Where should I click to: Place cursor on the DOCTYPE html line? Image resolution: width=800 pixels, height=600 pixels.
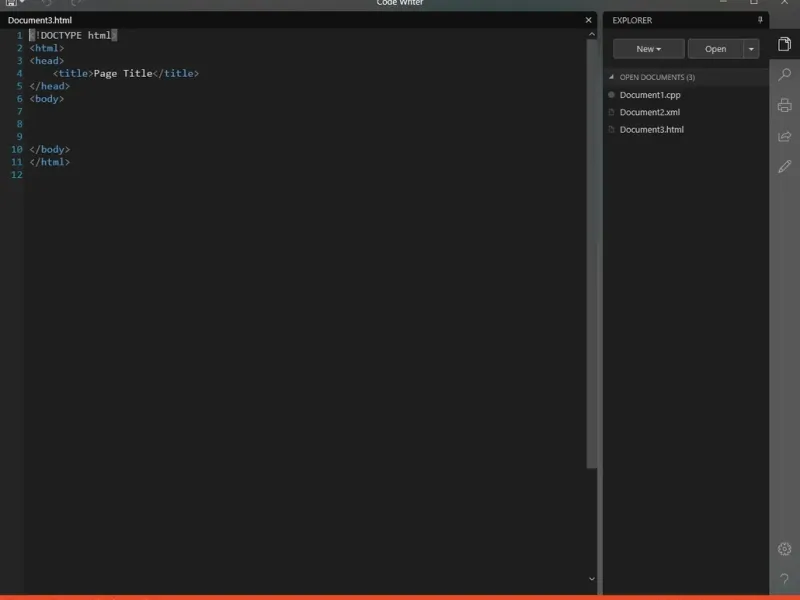[73, 35]
